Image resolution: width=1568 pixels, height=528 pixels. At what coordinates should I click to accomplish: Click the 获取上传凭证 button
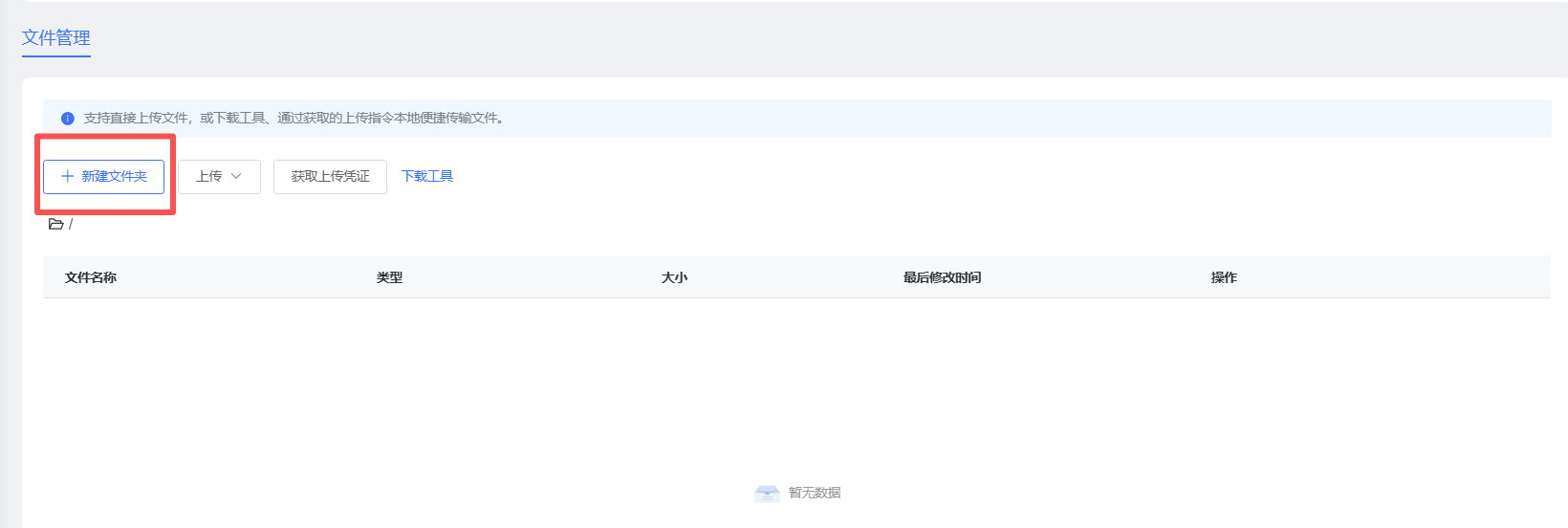pyautogui.click(x=330, y=177)
